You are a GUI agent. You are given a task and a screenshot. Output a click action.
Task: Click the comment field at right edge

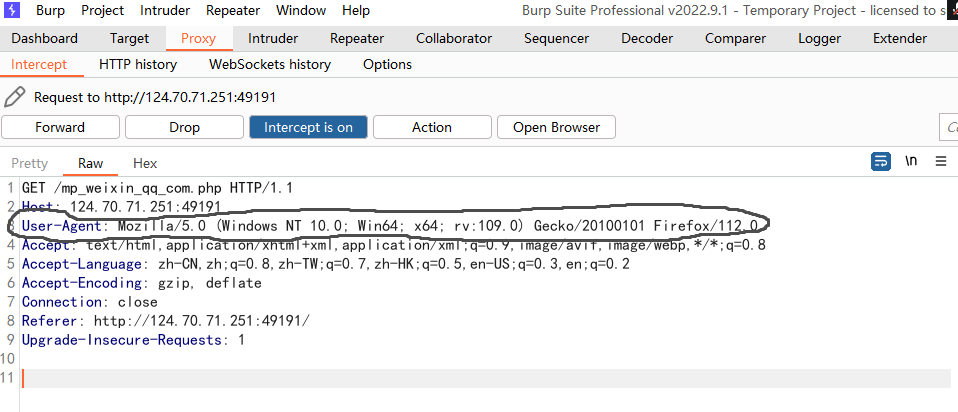click(x=949, y=127)
